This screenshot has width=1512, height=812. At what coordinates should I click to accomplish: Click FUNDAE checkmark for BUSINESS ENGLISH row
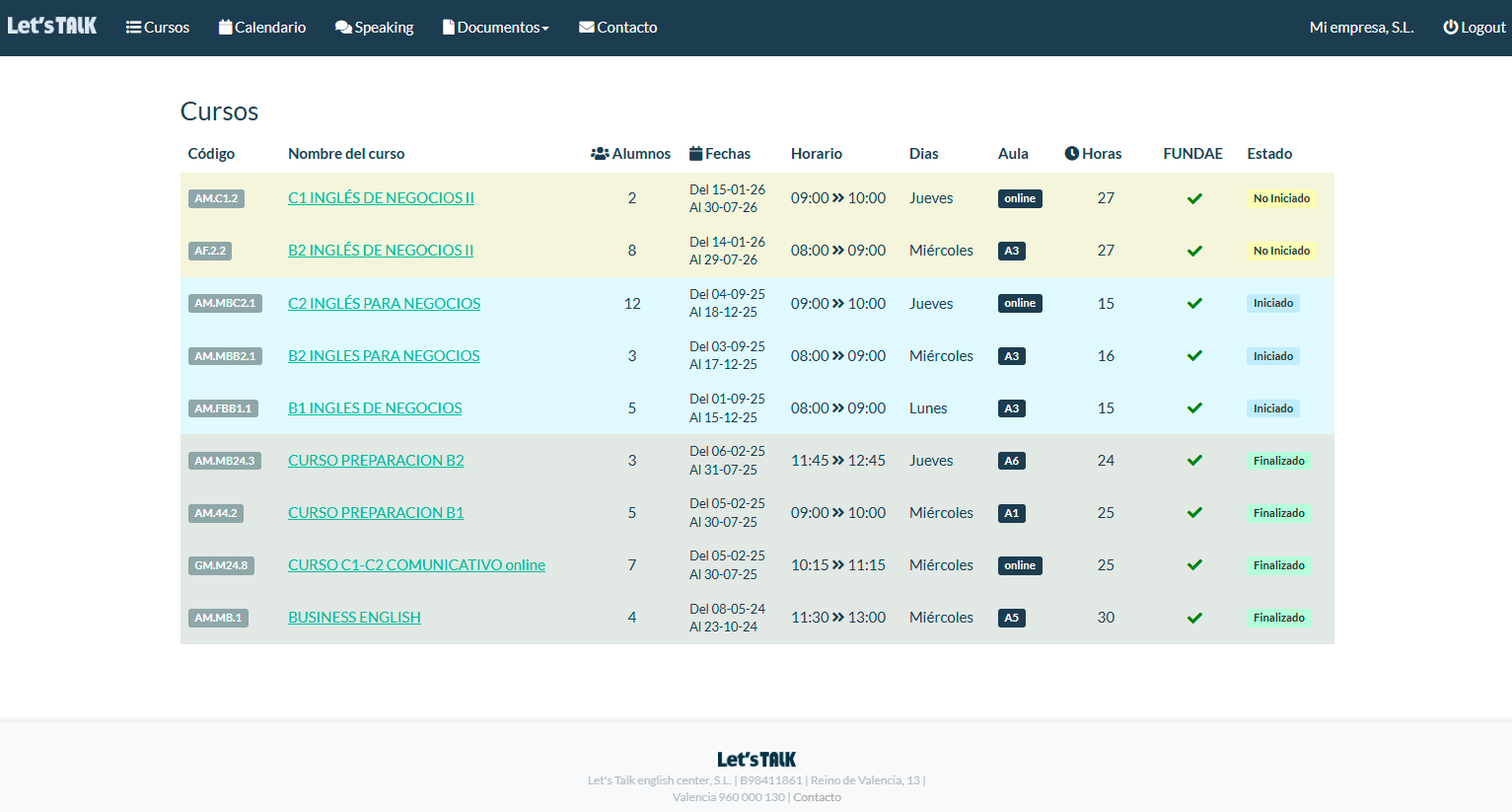[x=1194, y=618]
